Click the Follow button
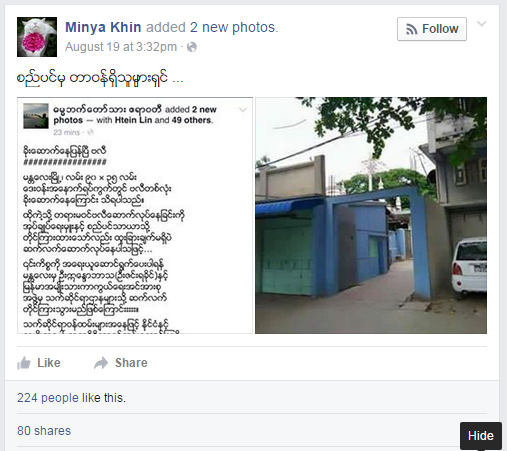The height and width of the screenshot is (451, 507). [x=432, y=29]
